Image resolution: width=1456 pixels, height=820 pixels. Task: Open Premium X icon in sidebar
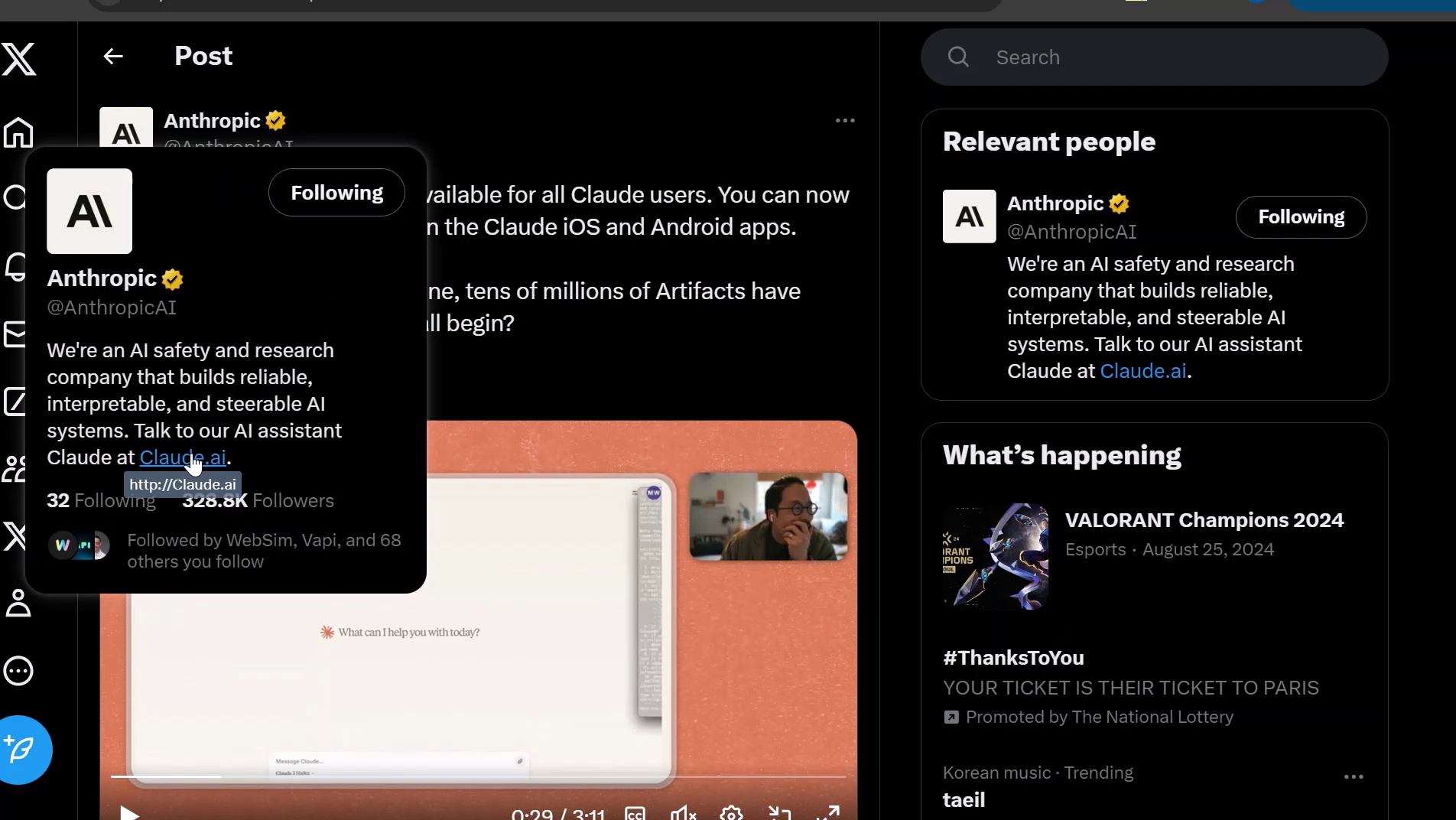(15, 536)
